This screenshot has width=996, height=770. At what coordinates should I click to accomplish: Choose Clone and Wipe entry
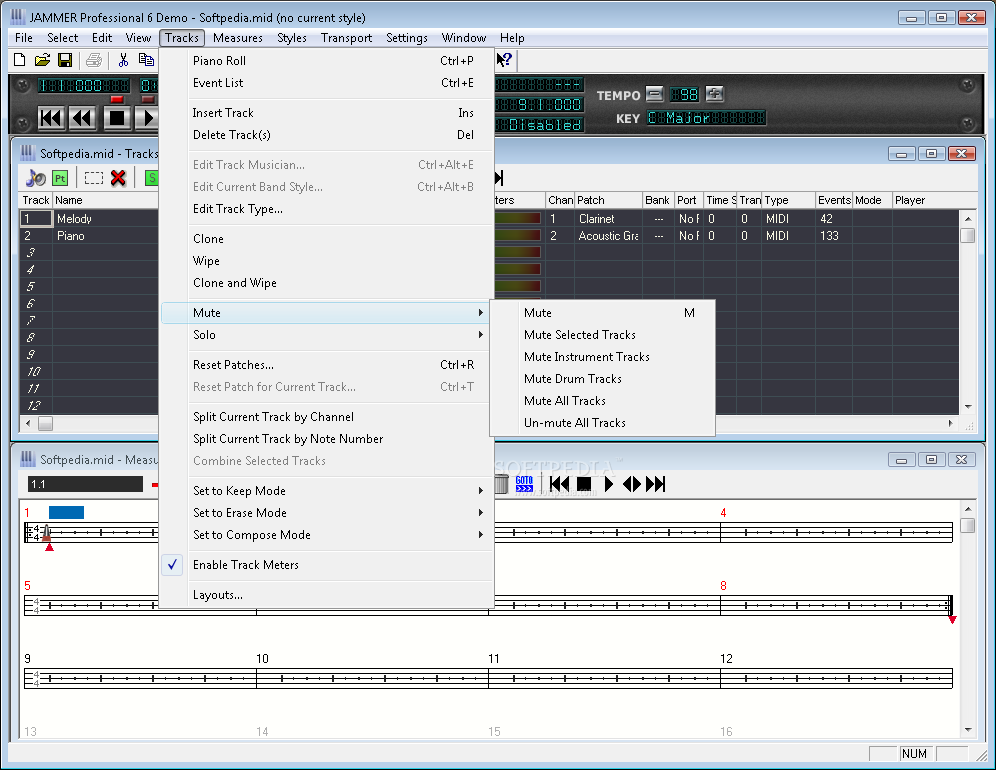point(326,283)
